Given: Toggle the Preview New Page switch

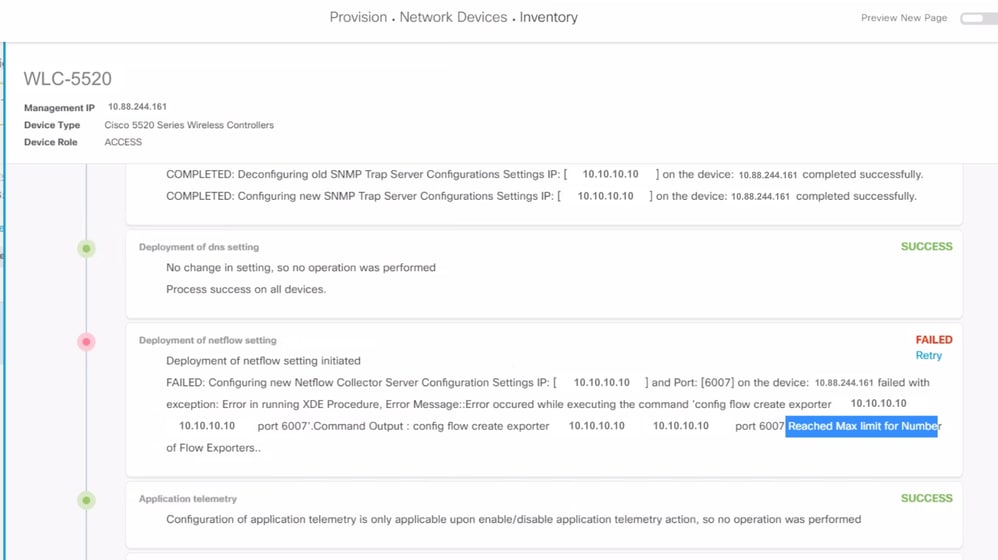Looking at the screenshot, I should (x=979, y=18).
